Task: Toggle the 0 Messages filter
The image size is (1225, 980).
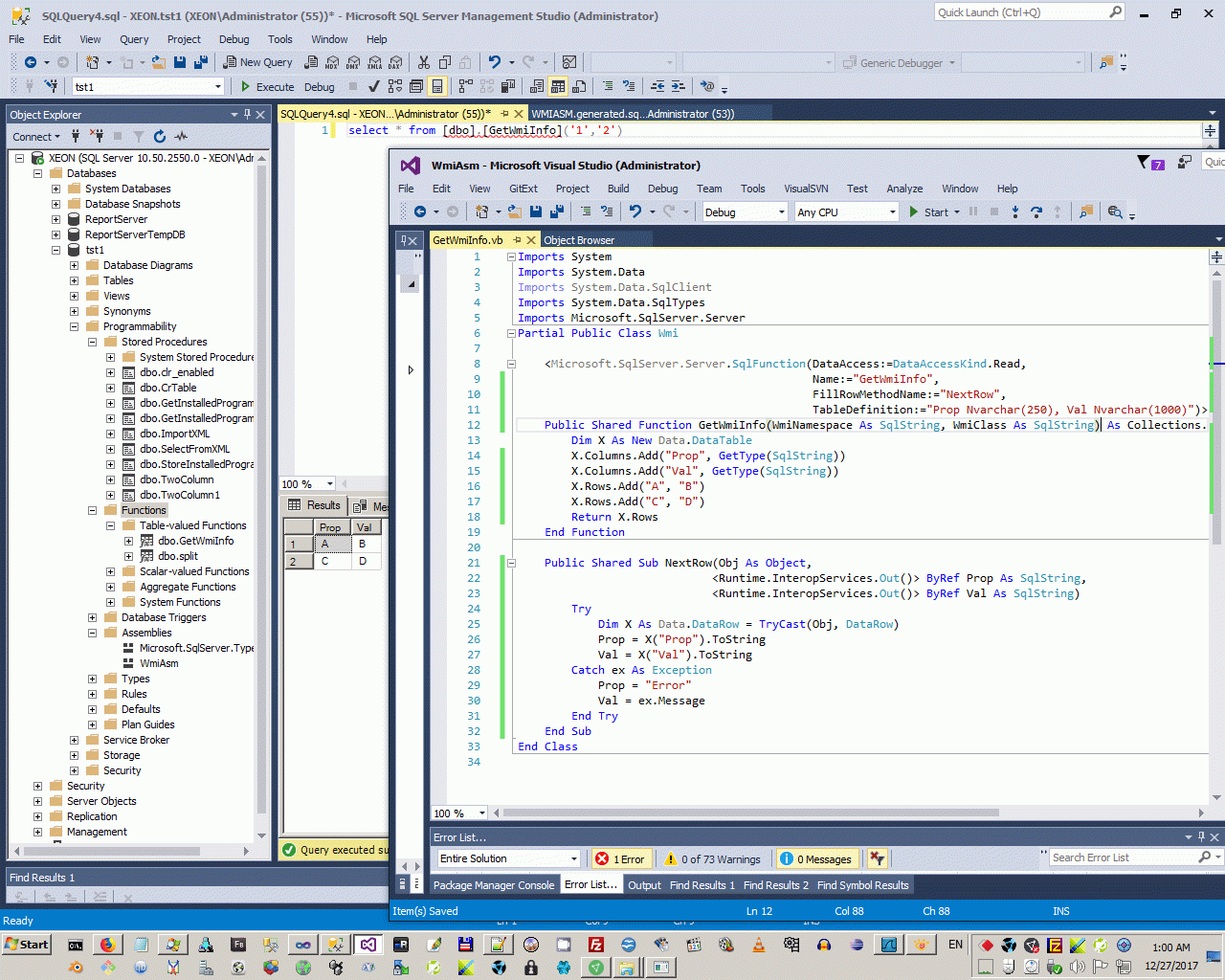Action: (x=815, y=858)
